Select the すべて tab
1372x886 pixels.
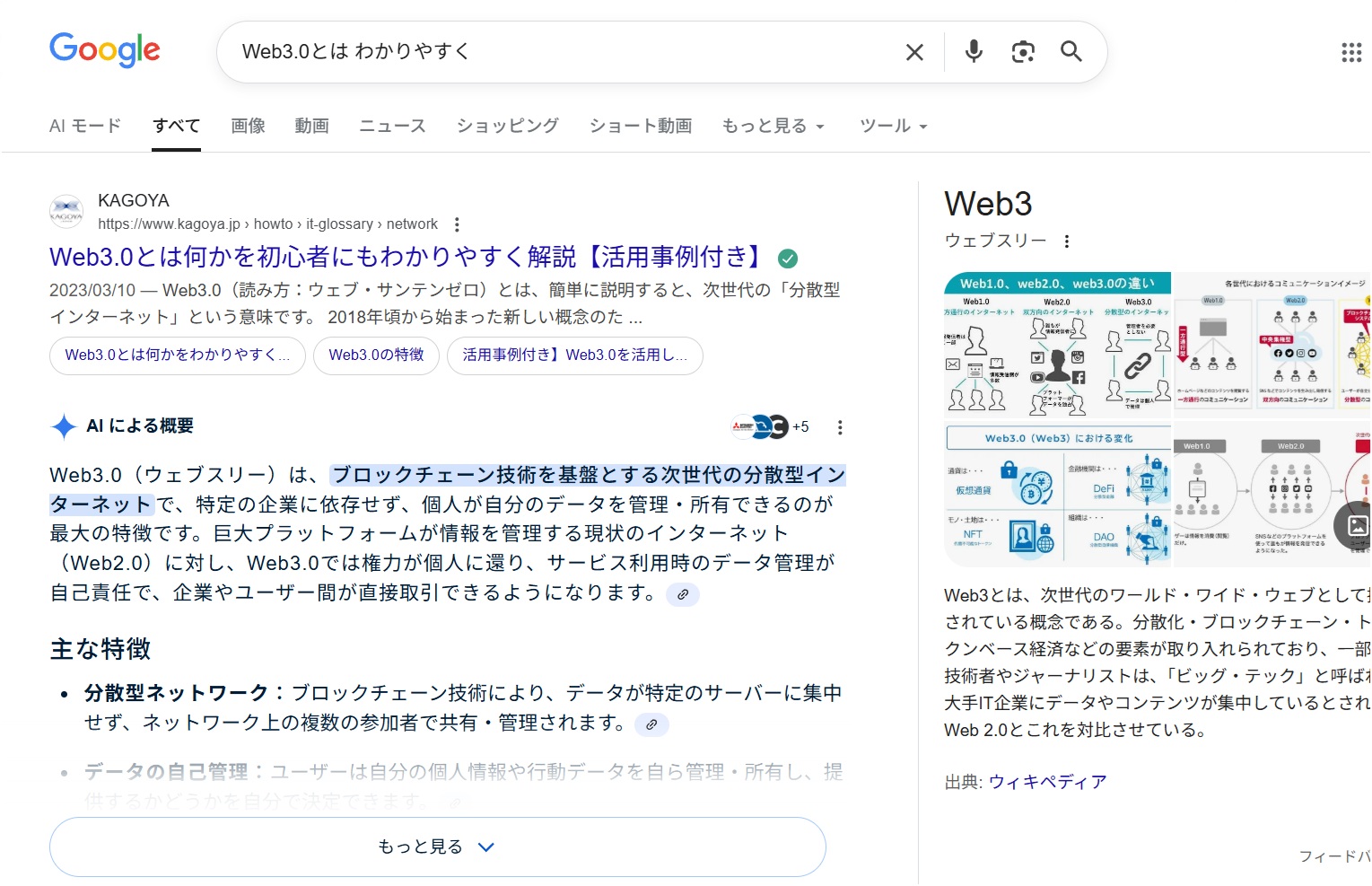176,126
